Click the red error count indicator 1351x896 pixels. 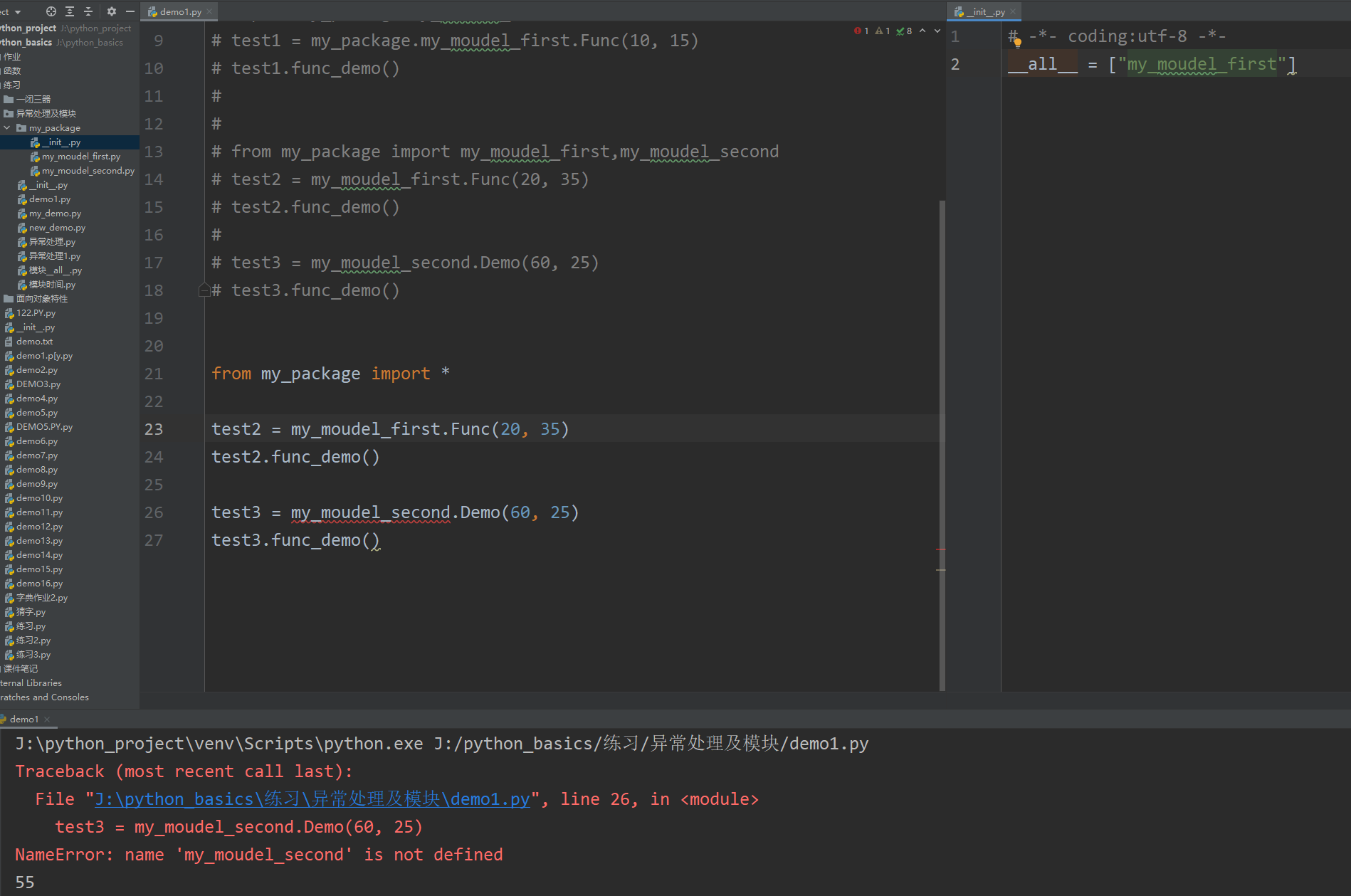(x=861, y=31)
